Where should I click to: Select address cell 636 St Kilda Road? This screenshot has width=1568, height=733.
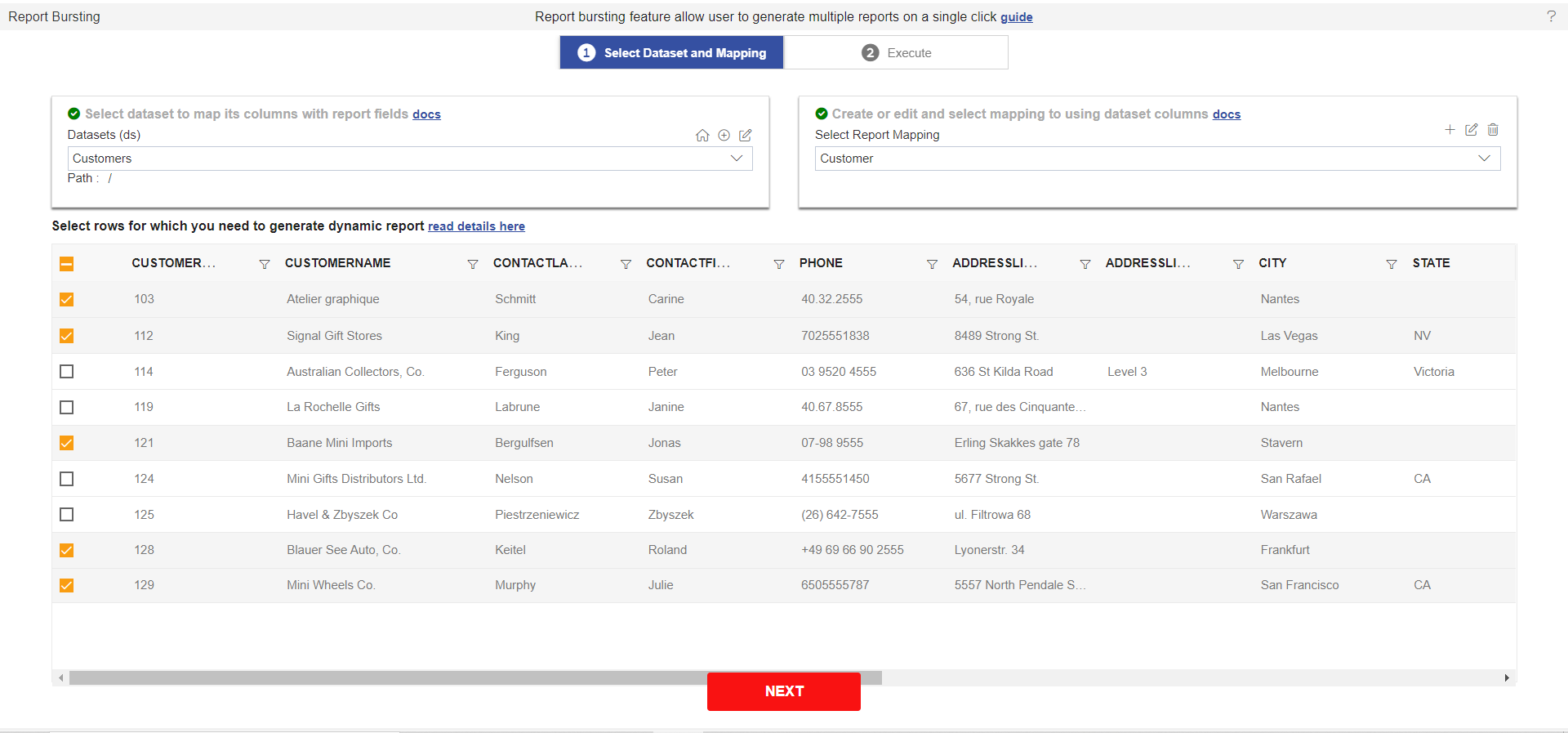pos(1004,372)
